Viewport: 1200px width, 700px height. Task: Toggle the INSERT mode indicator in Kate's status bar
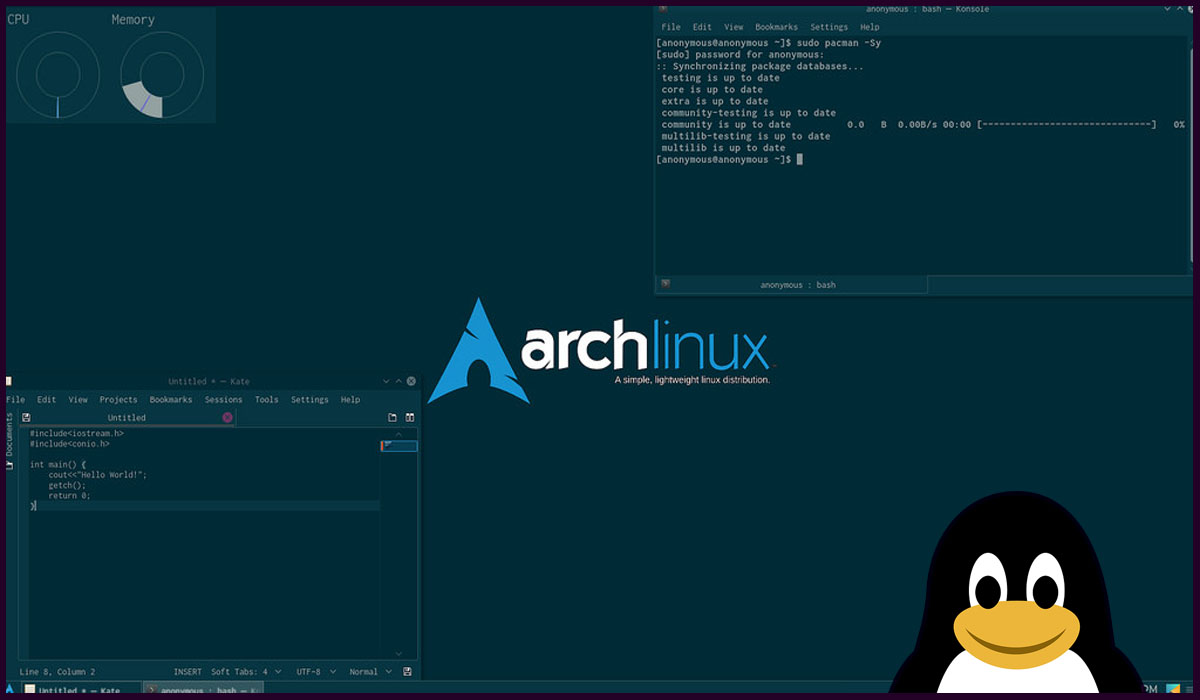(188, 672)
